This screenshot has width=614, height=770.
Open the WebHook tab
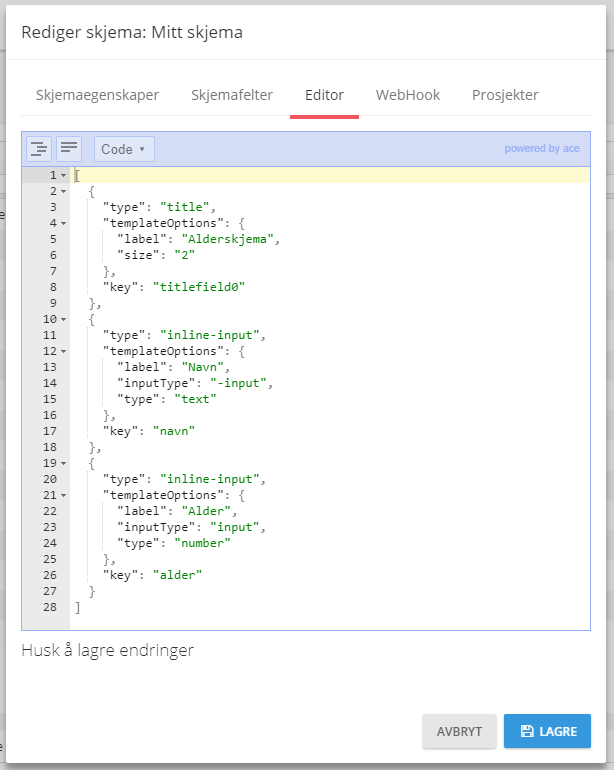(408, 95)
